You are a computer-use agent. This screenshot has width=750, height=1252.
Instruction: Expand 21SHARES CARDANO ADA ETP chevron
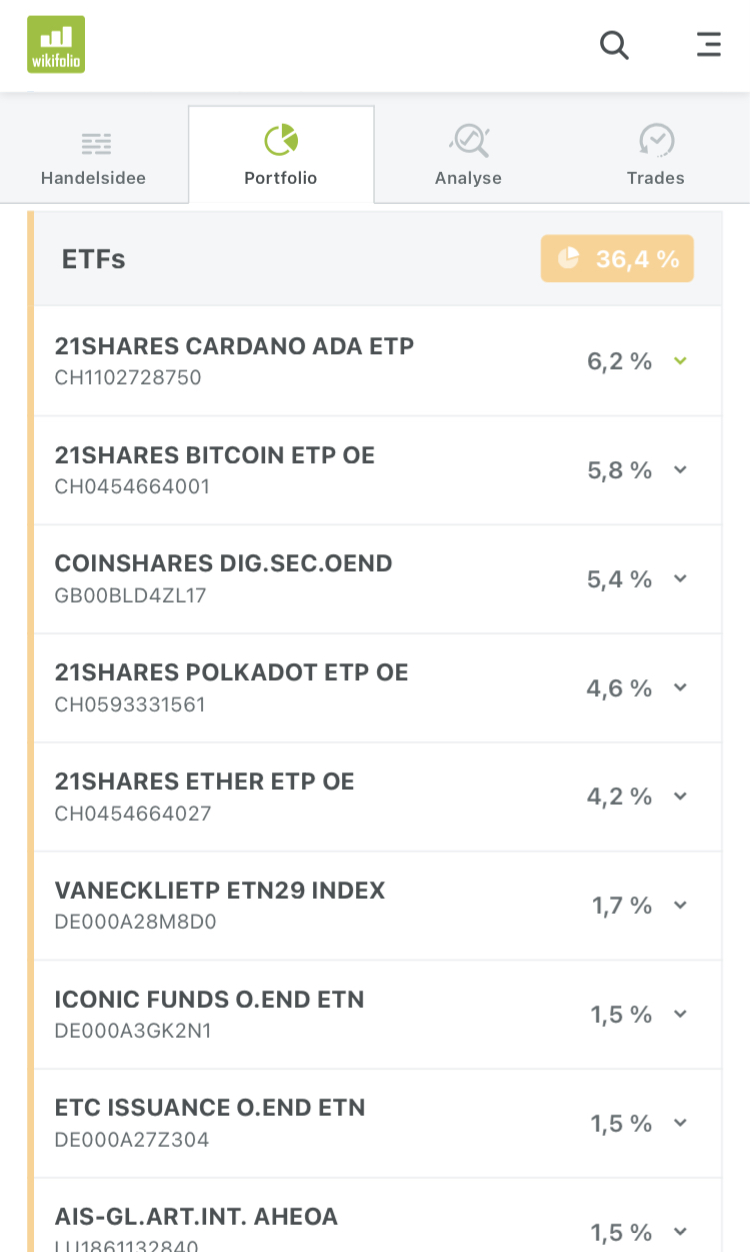click(x=681, y=361)
